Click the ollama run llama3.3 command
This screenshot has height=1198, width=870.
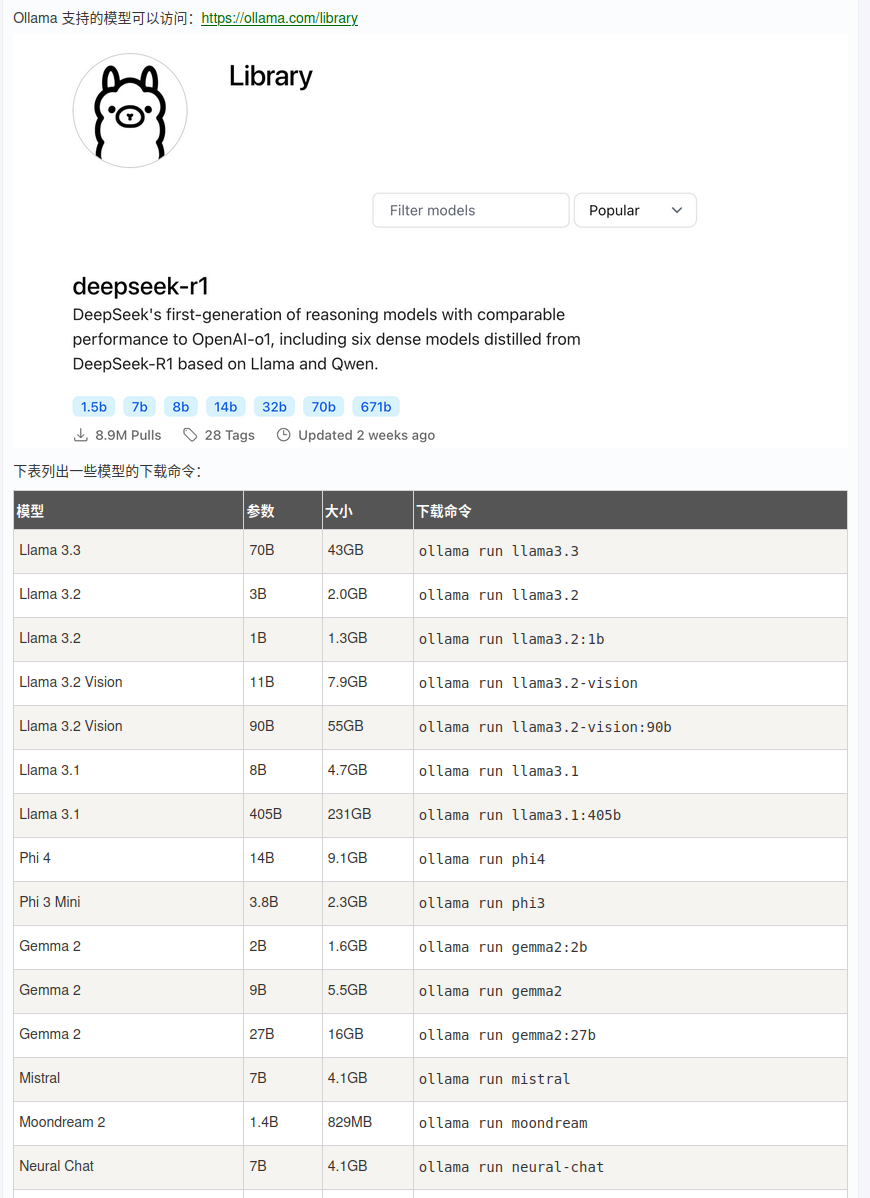pyautogui.click(x=499, y=551)
